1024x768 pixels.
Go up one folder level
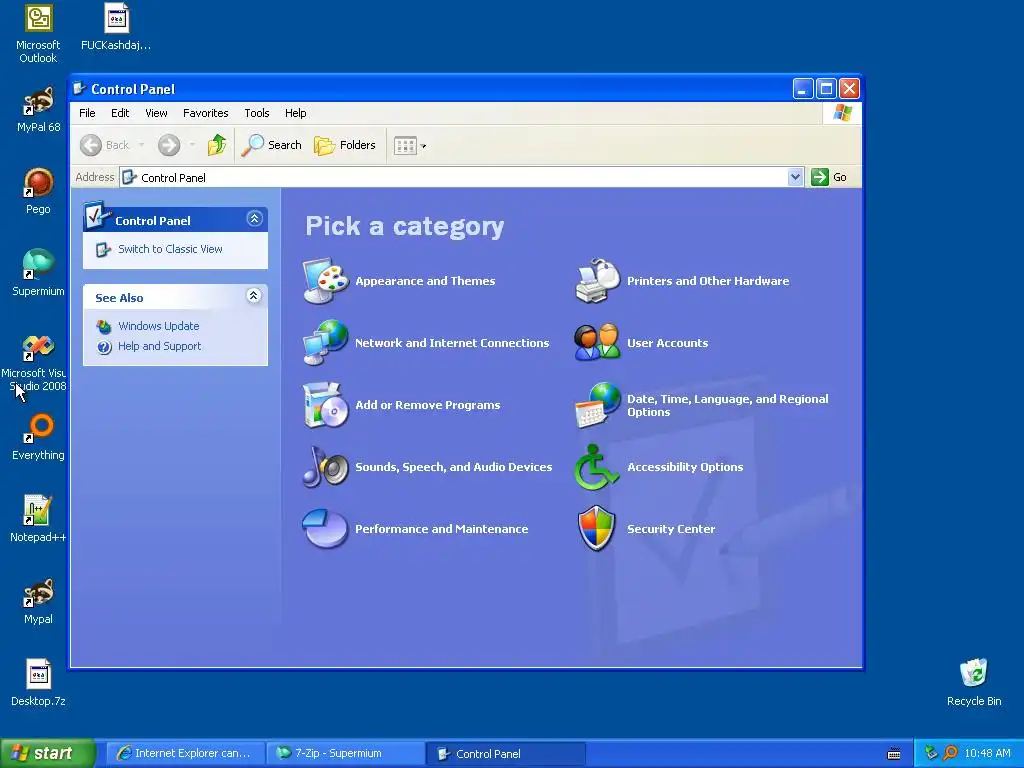[x=217, y=145]
